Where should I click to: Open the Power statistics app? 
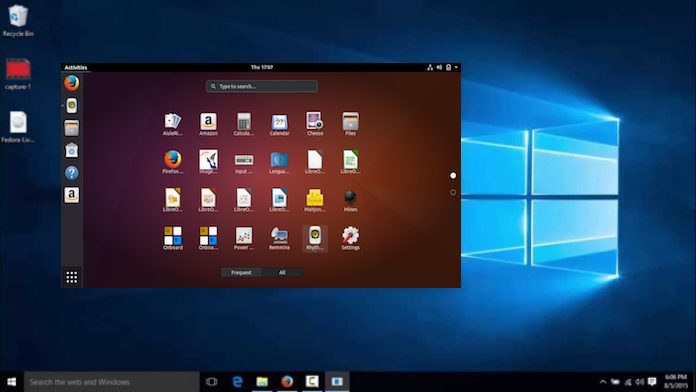[x=244, y=238]
